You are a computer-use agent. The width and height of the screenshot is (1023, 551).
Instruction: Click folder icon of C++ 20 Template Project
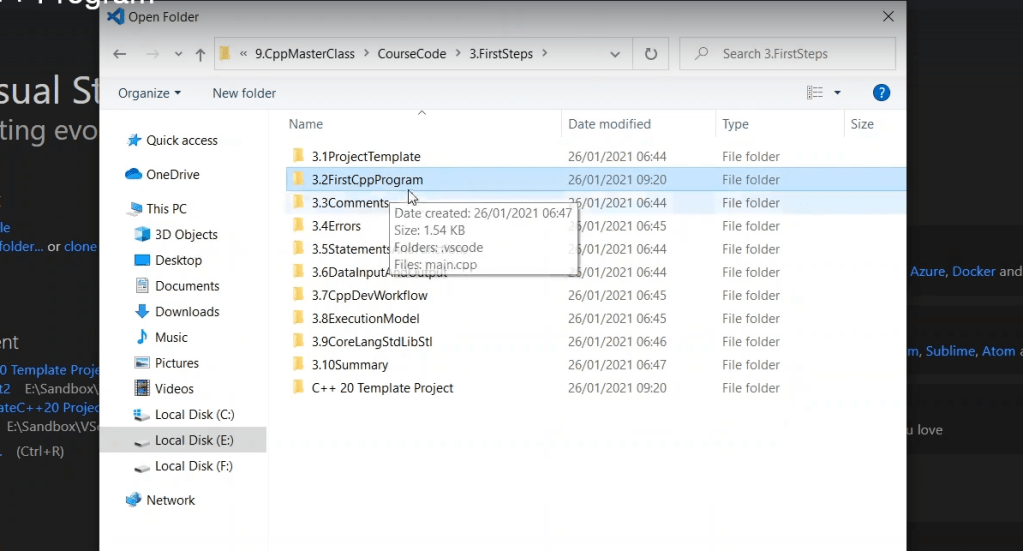pyautogui.click(x=298, y=387)
